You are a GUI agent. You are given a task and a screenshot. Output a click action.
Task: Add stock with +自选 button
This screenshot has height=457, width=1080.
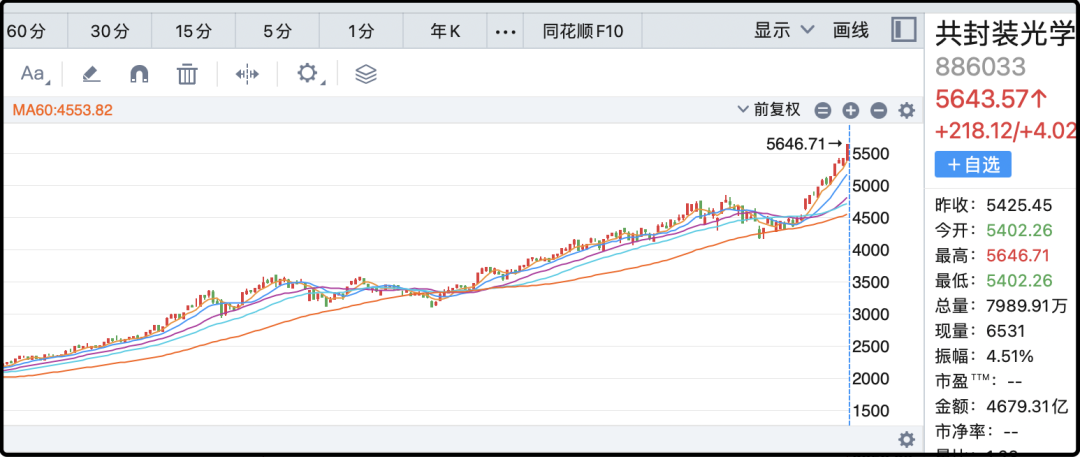pos(973,165)
